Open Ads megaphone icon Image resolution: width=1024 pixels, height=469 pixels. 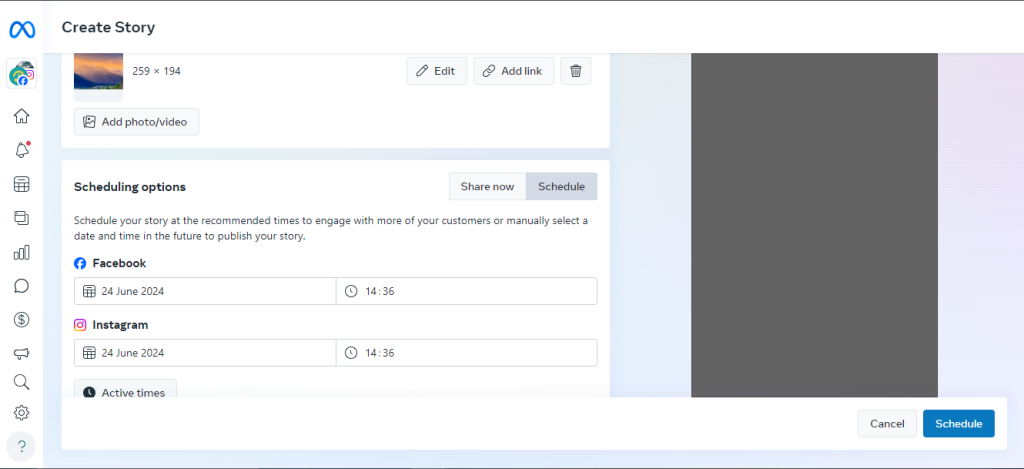[x=22, y=353]
